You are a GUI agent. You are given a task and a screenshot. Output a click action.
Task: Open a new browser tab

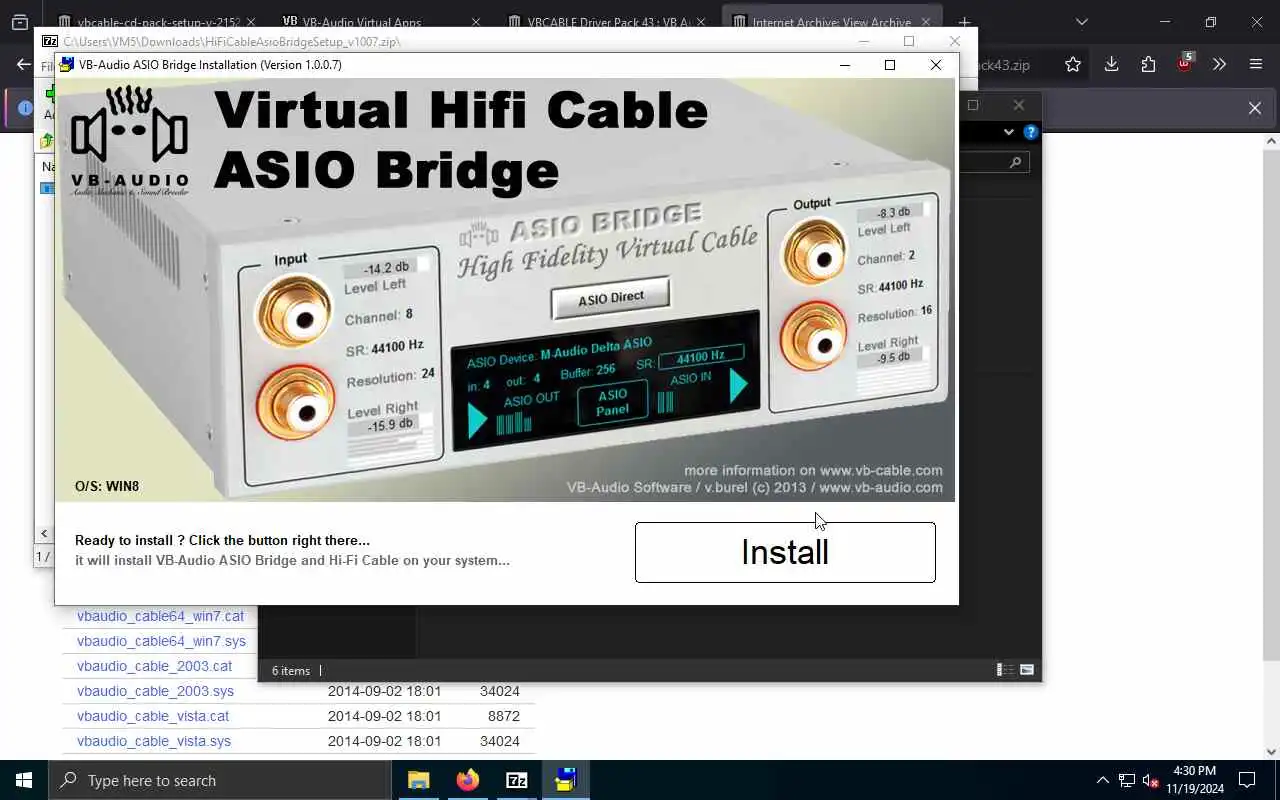point(964,22)
